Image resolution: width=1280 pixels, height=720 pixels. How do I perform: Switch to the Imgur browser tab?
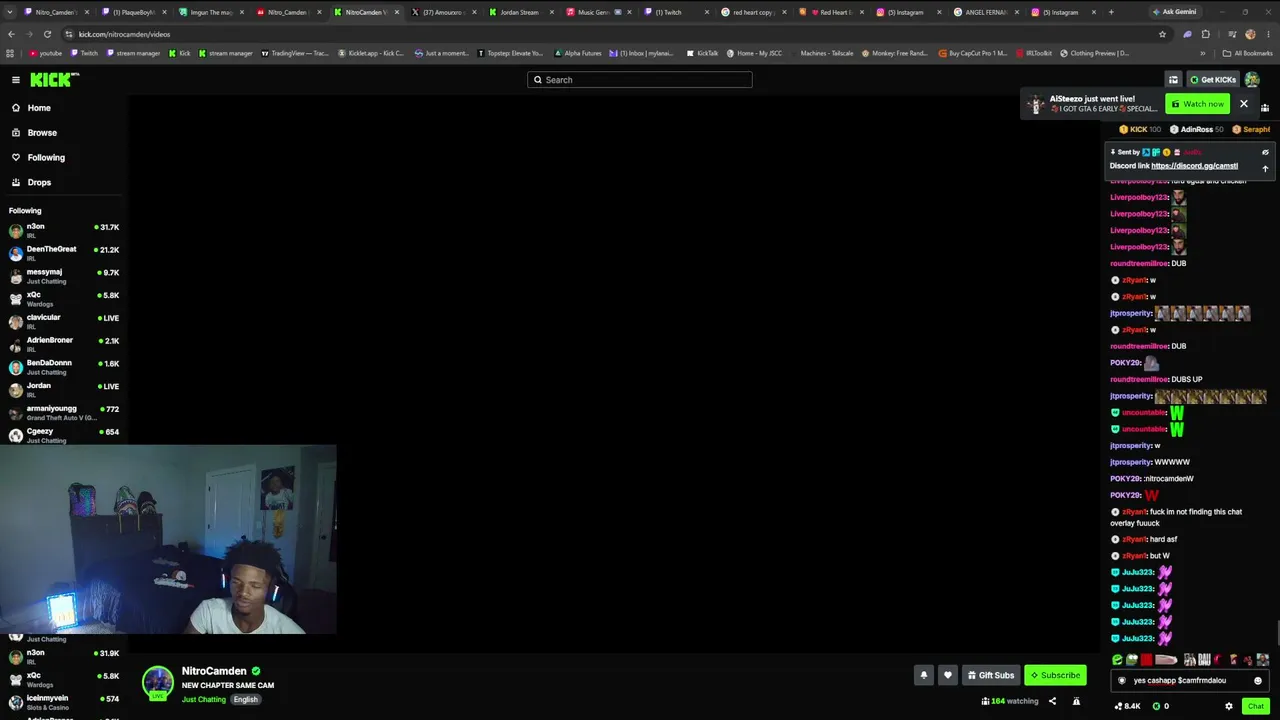tap(211, 12)
